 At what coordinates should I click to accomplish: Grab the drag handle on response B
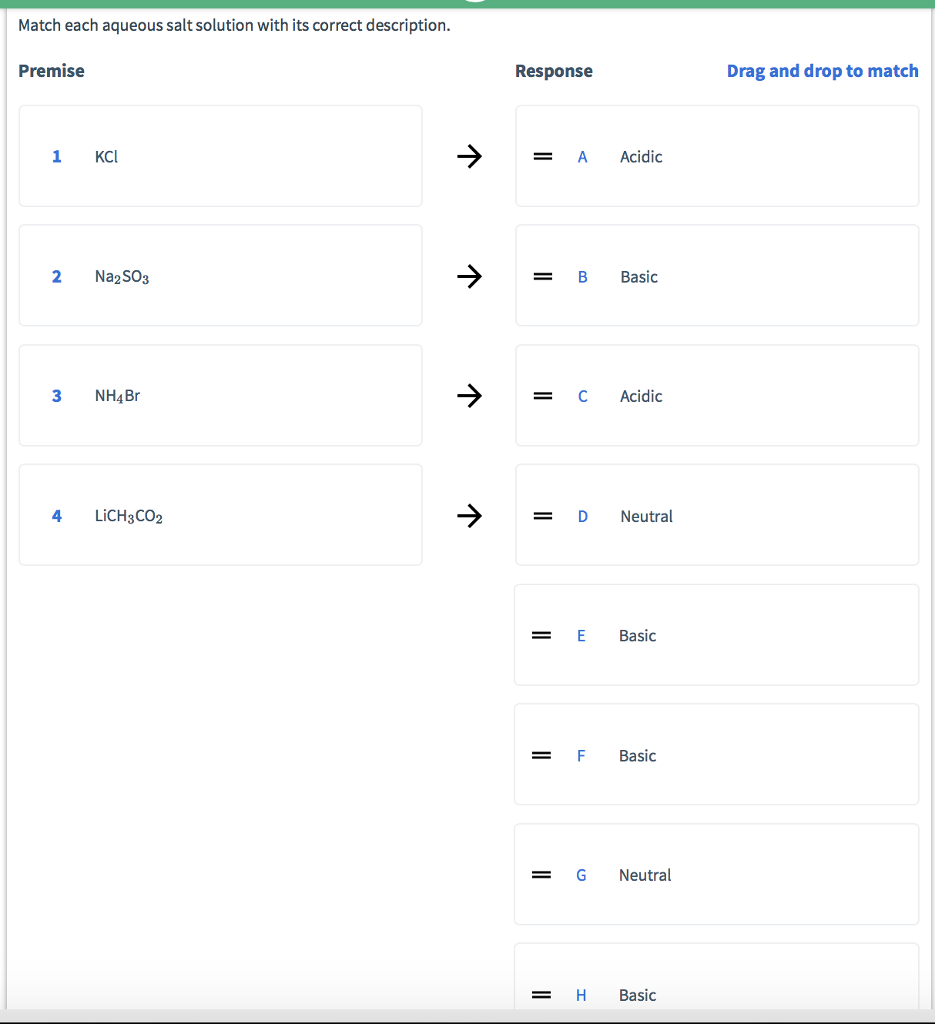542,277
